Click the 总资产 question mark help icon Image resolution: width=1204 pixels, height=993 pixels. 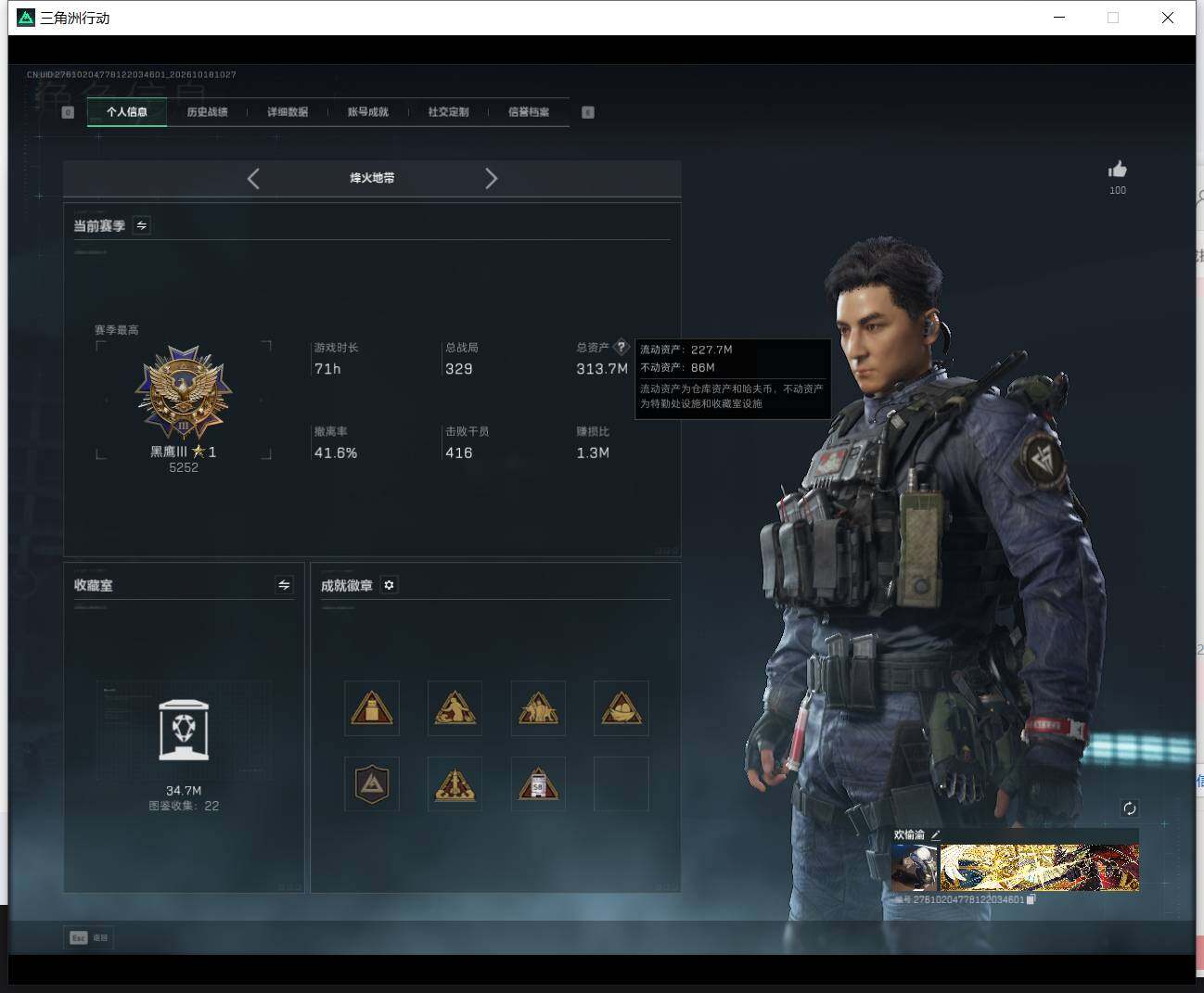click(621, 347)
